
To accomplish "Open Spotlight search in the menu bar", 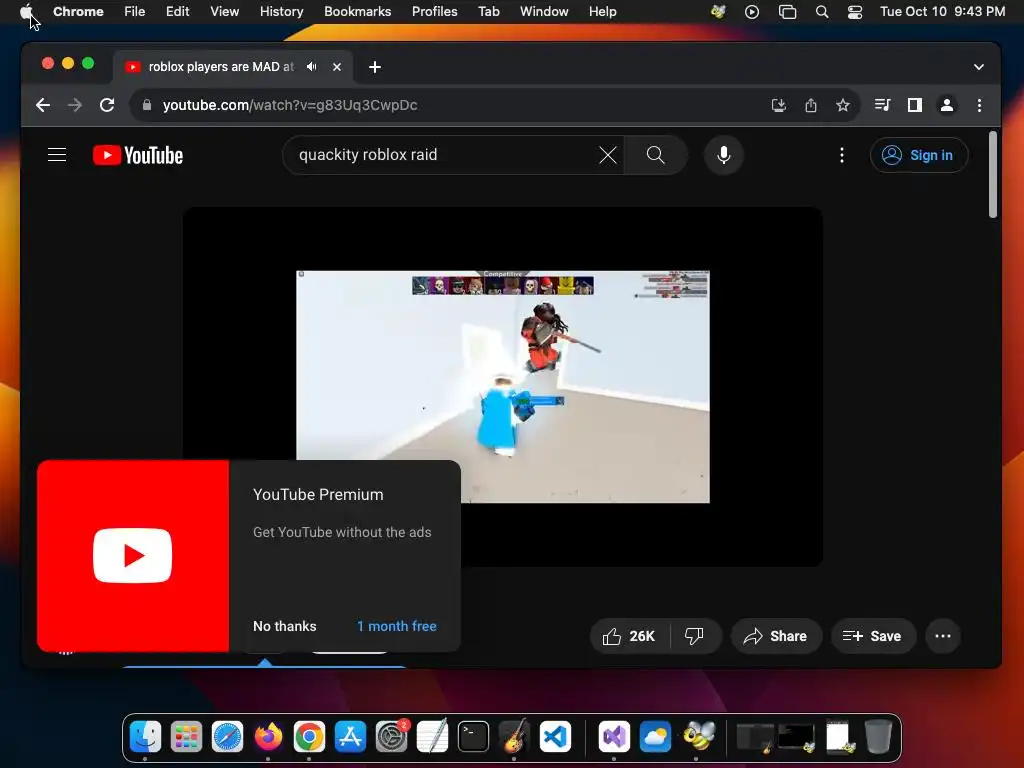I will pyautogui.click(x=822, y=11).
